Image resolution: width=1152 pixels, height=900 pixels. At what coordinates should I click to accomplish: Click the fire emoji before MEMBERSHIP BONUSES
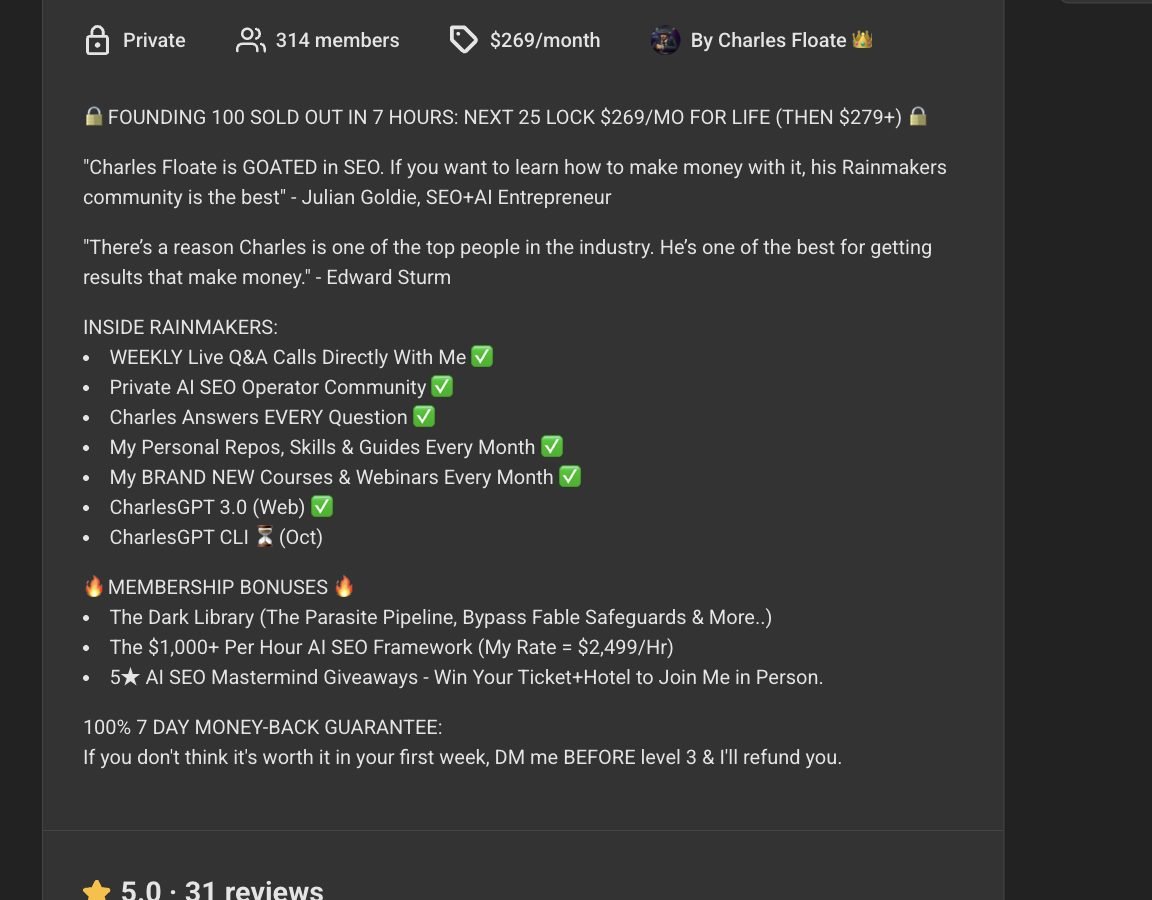point(93,586)
